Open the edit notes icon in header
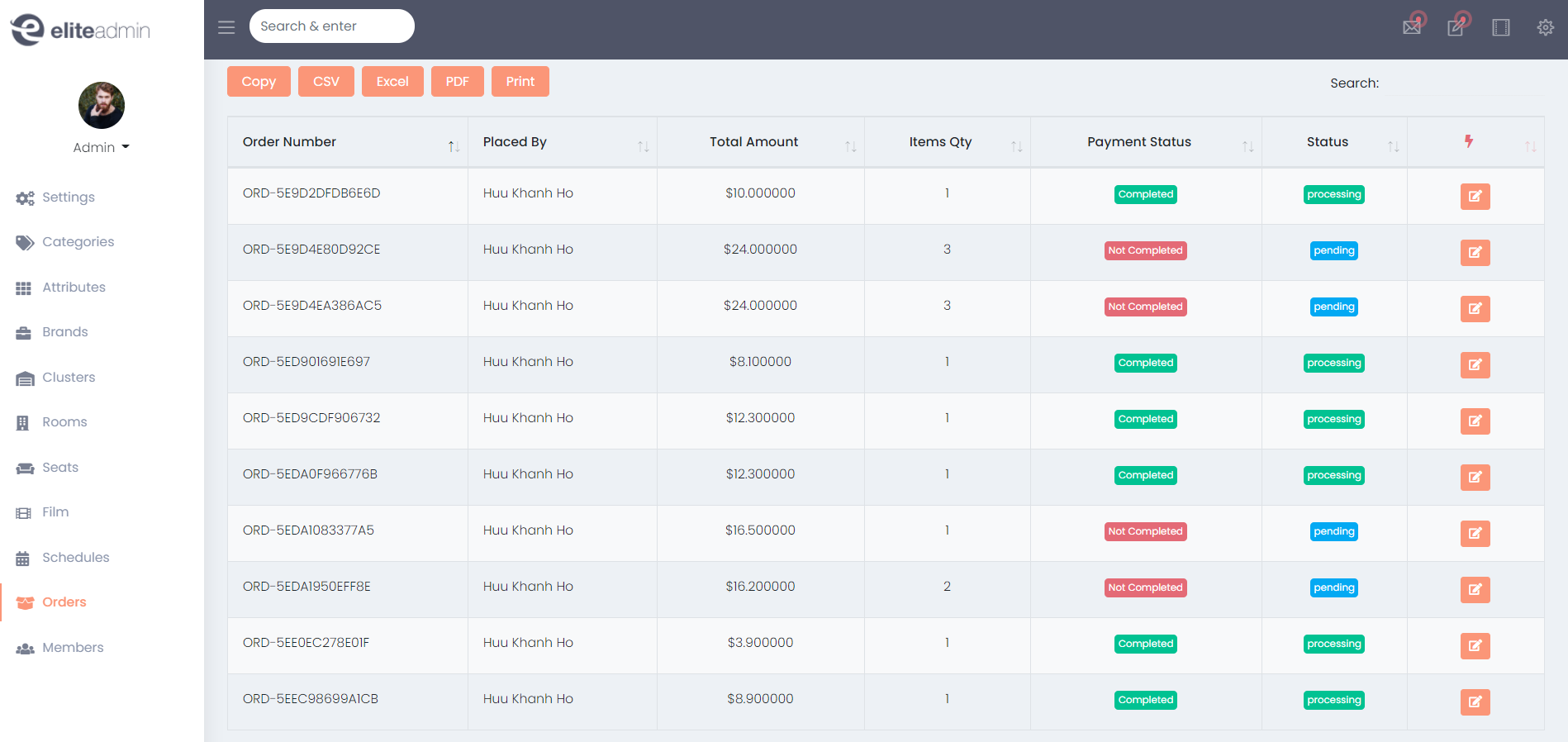This screenshot has height=742, width=1568. [x=1456, y=27]
